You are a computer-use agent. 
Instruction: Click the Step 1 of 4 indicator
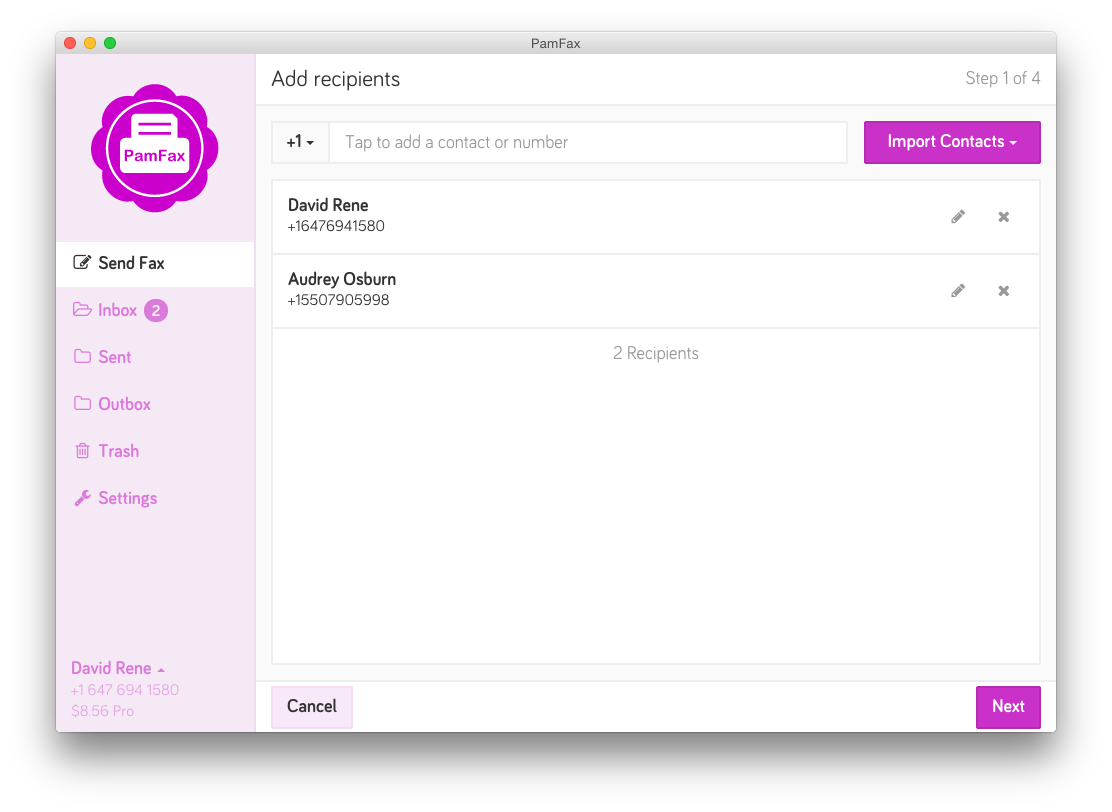point(1002,78)
